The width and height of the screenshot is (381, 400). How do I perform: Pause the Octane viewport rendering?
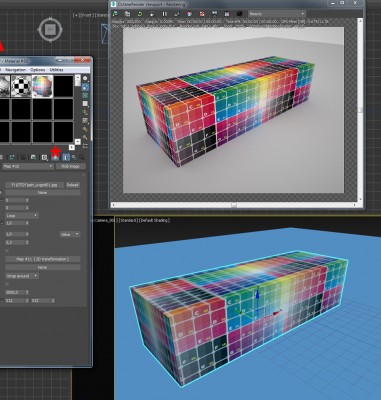[x=164, y=14]
